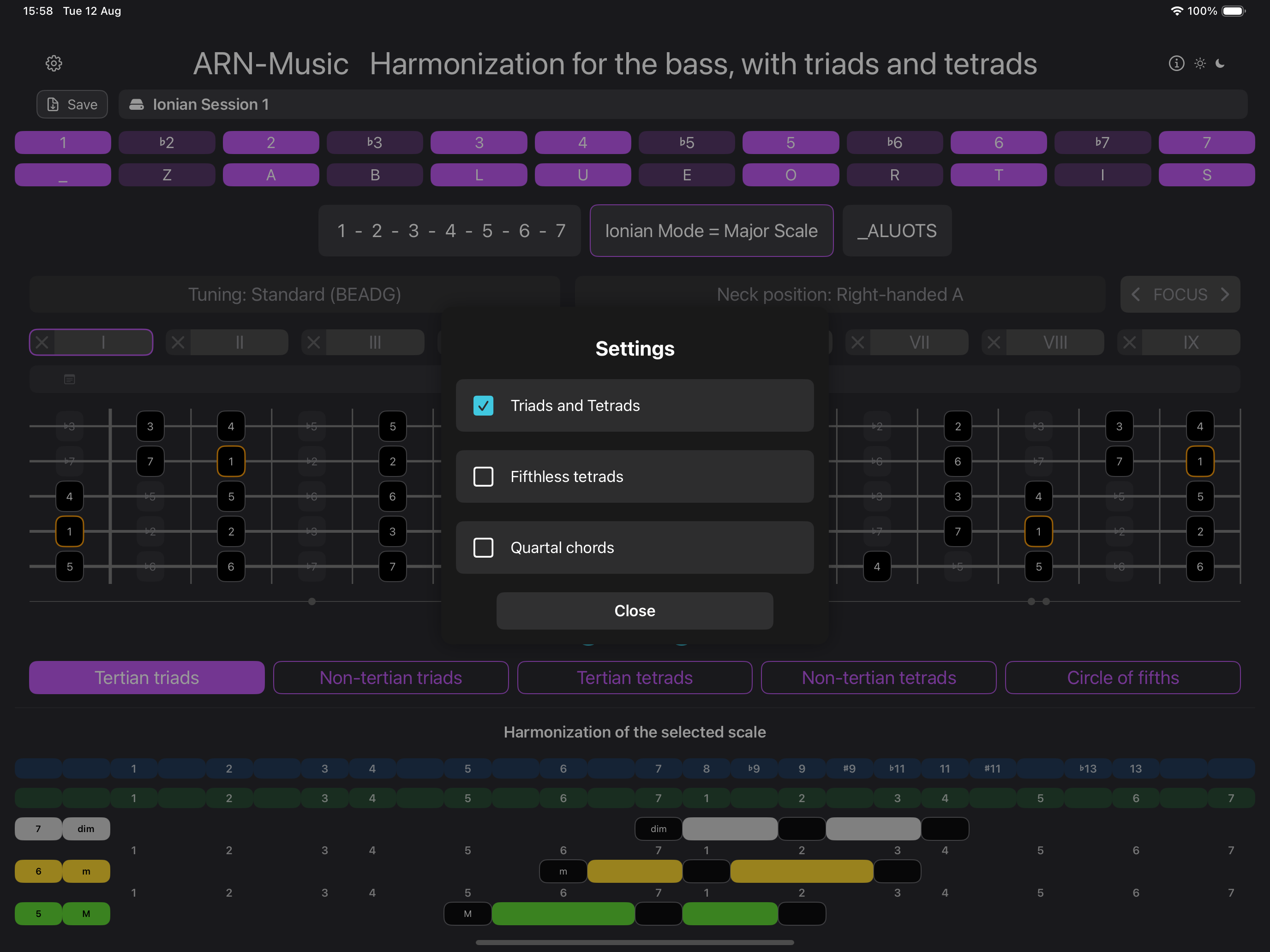This screenshot has width=1270, height=952.
Task: Click the X icon on position II
Action: 178,343
